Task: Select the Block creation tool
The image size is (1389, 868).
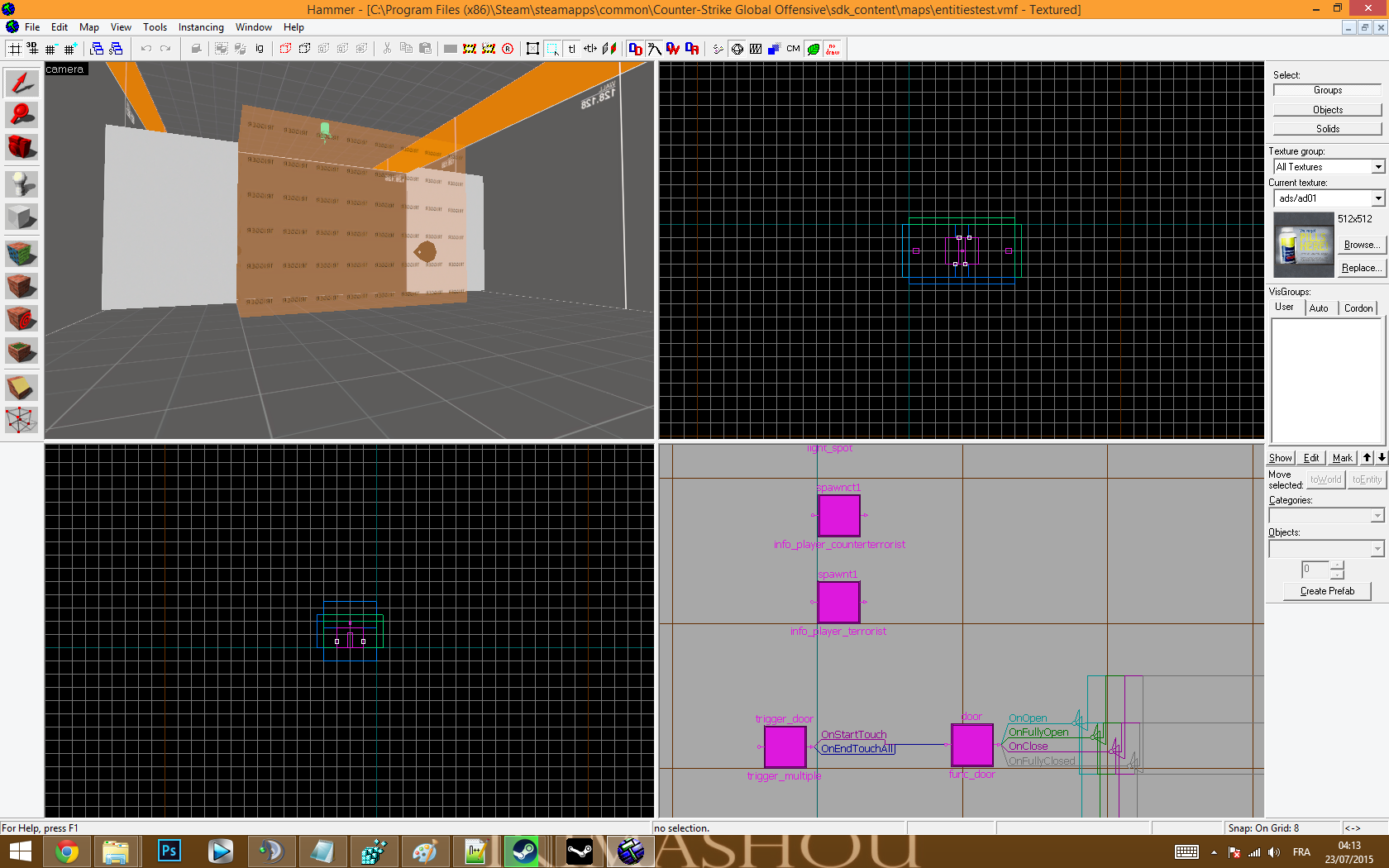Action: (21, 217)
